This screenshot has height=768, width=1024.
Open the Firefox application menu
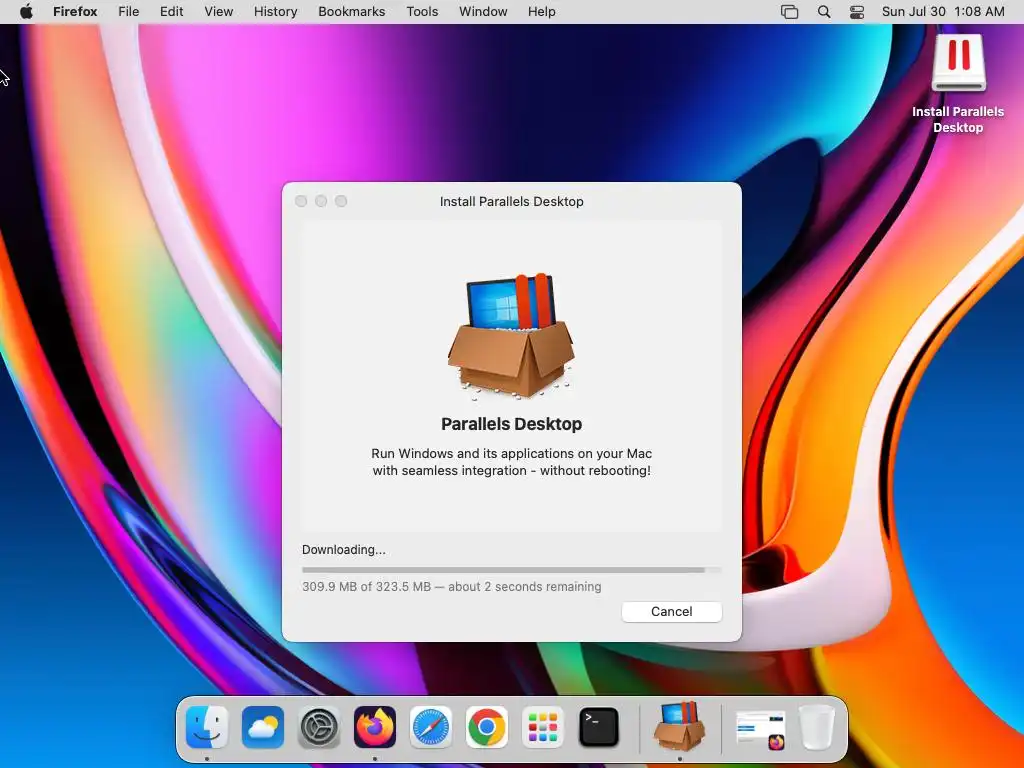pyautogui.click(x=75, y=11)
